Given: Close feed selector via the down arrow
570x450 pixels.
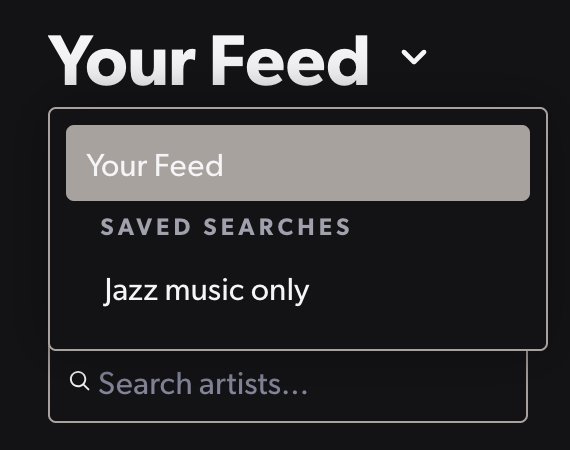Looking at the screenshot, I should point(414,57).
